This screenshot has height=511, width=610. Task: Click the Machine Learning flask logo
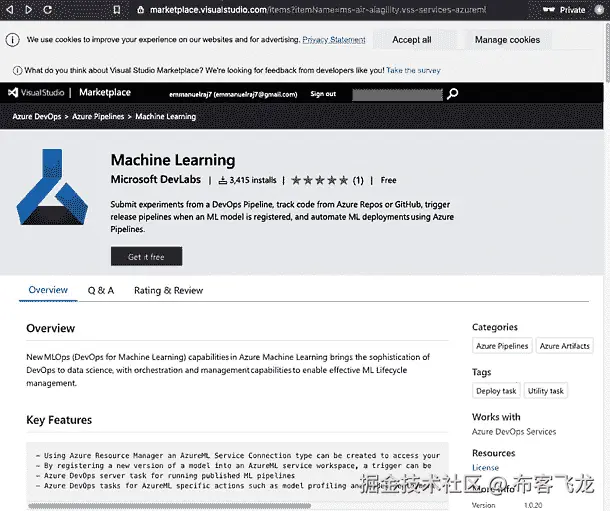pyautogui.click(x=52, y=187)
